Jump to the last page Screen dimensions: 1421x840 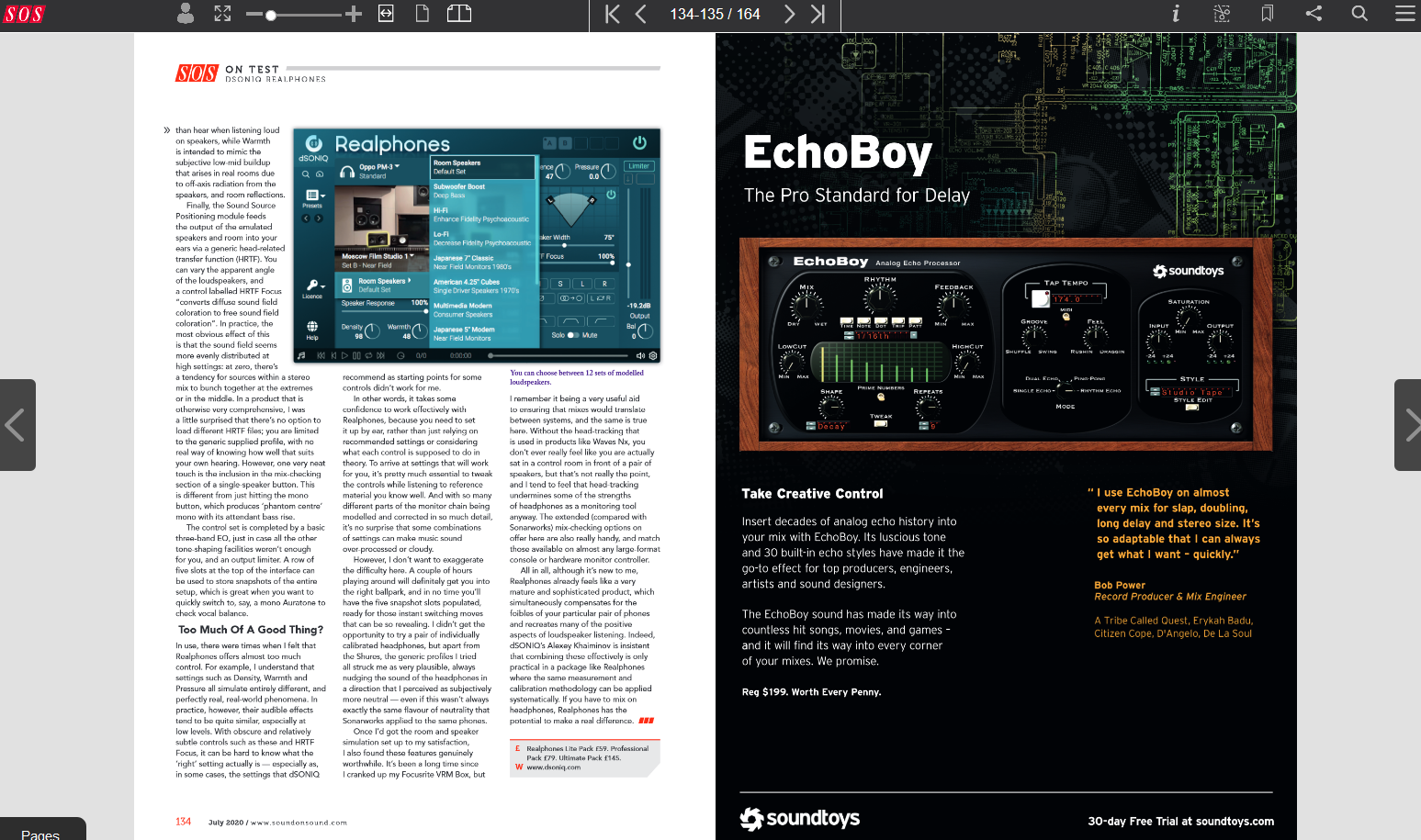(818, 14)
